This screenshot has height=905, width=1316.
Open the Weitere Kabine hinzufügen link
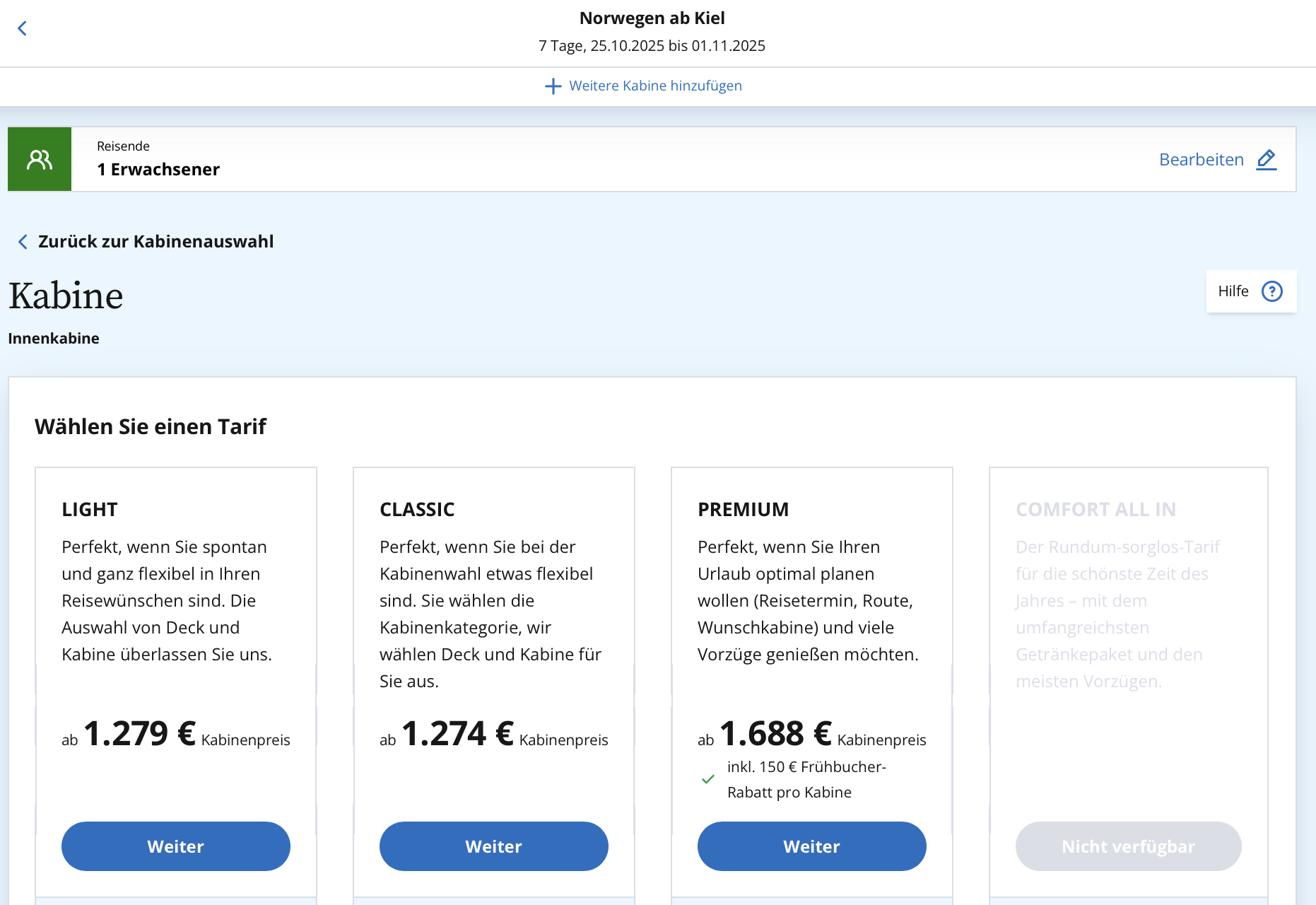tap(643, 86)
